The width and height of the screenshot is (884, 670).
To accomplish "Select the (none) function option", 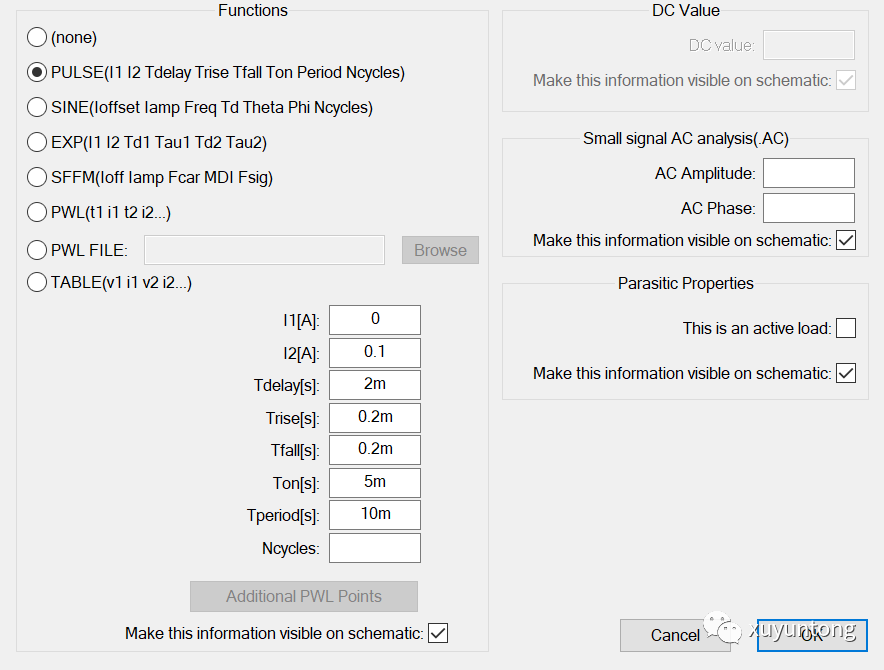I will [37, 38].
